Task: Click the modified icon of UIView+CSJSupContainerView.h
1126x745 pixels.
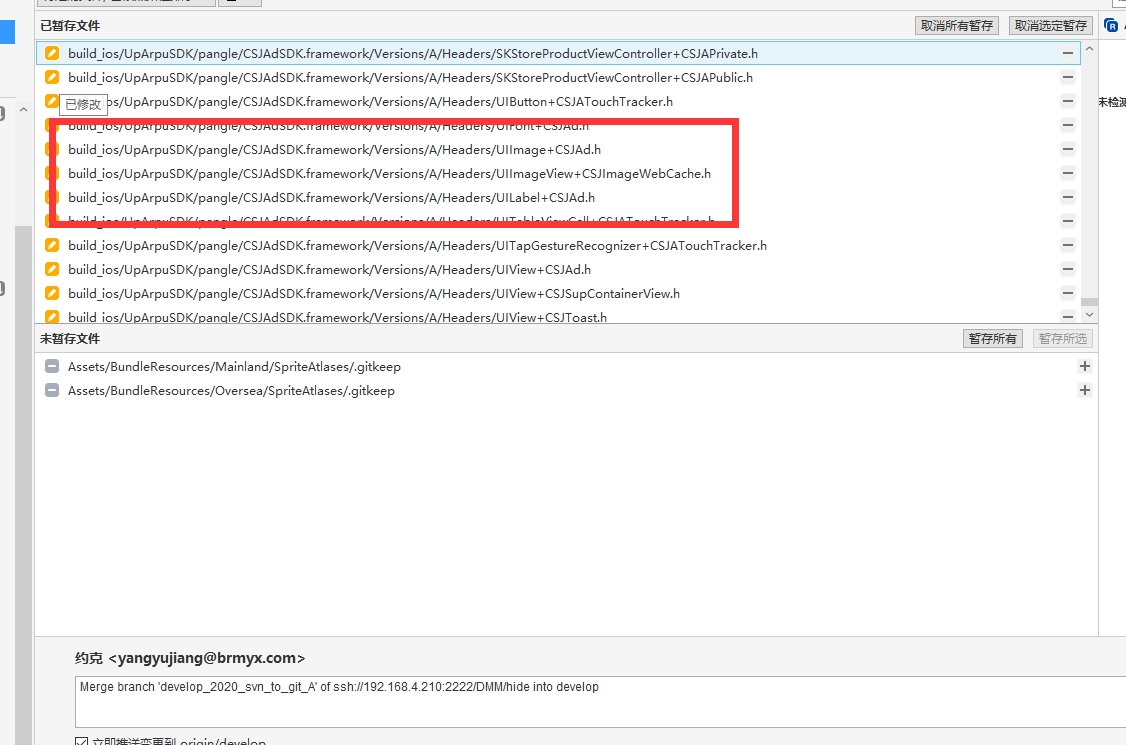Action: tap(52, 293)
